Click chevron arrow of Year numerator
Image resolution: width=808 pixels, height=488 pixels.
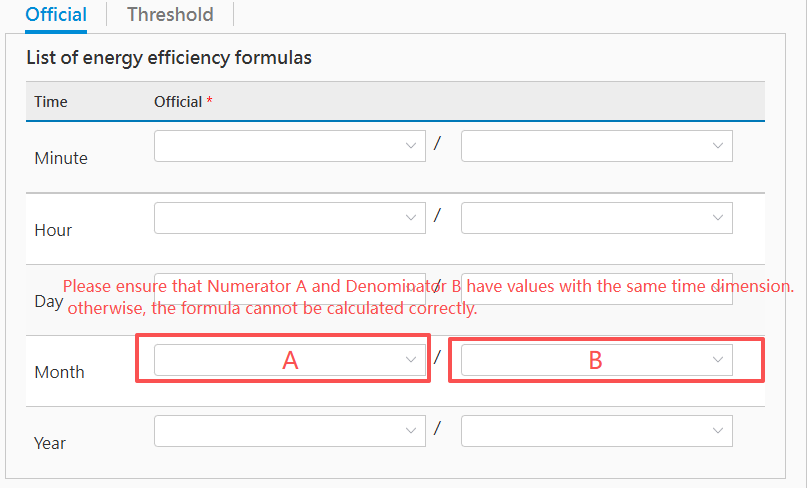(411, 431)
